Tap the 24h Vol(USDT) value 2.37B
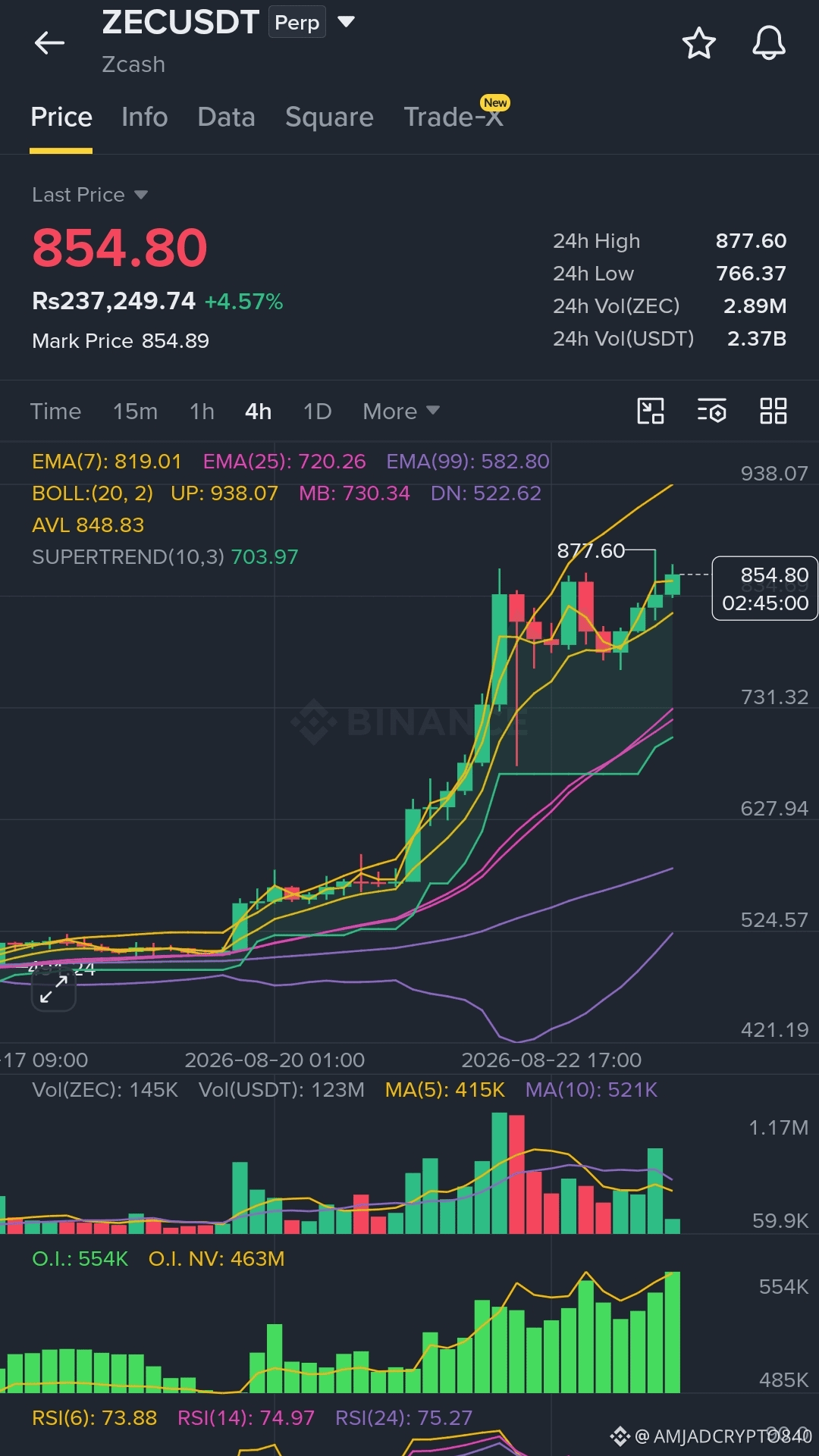 756,339
